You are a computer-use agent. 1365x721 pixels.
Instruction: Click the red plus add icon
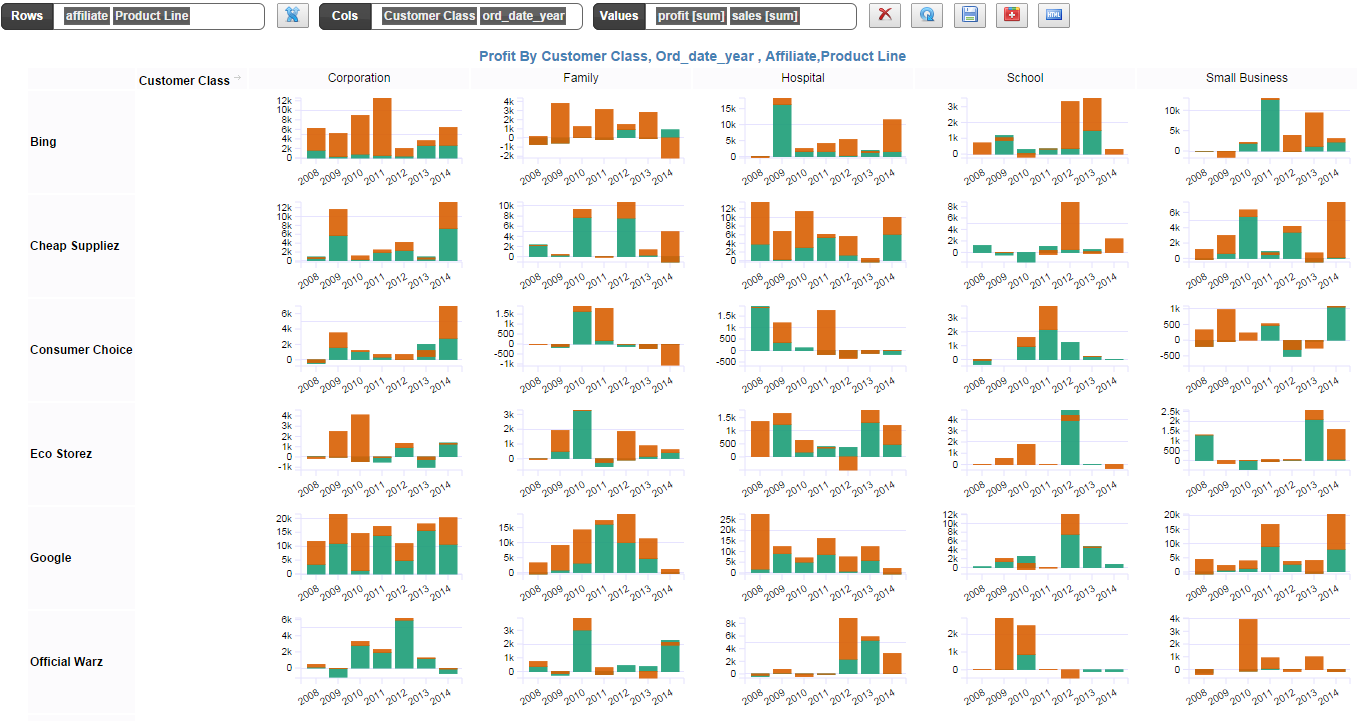(1010, 16)
